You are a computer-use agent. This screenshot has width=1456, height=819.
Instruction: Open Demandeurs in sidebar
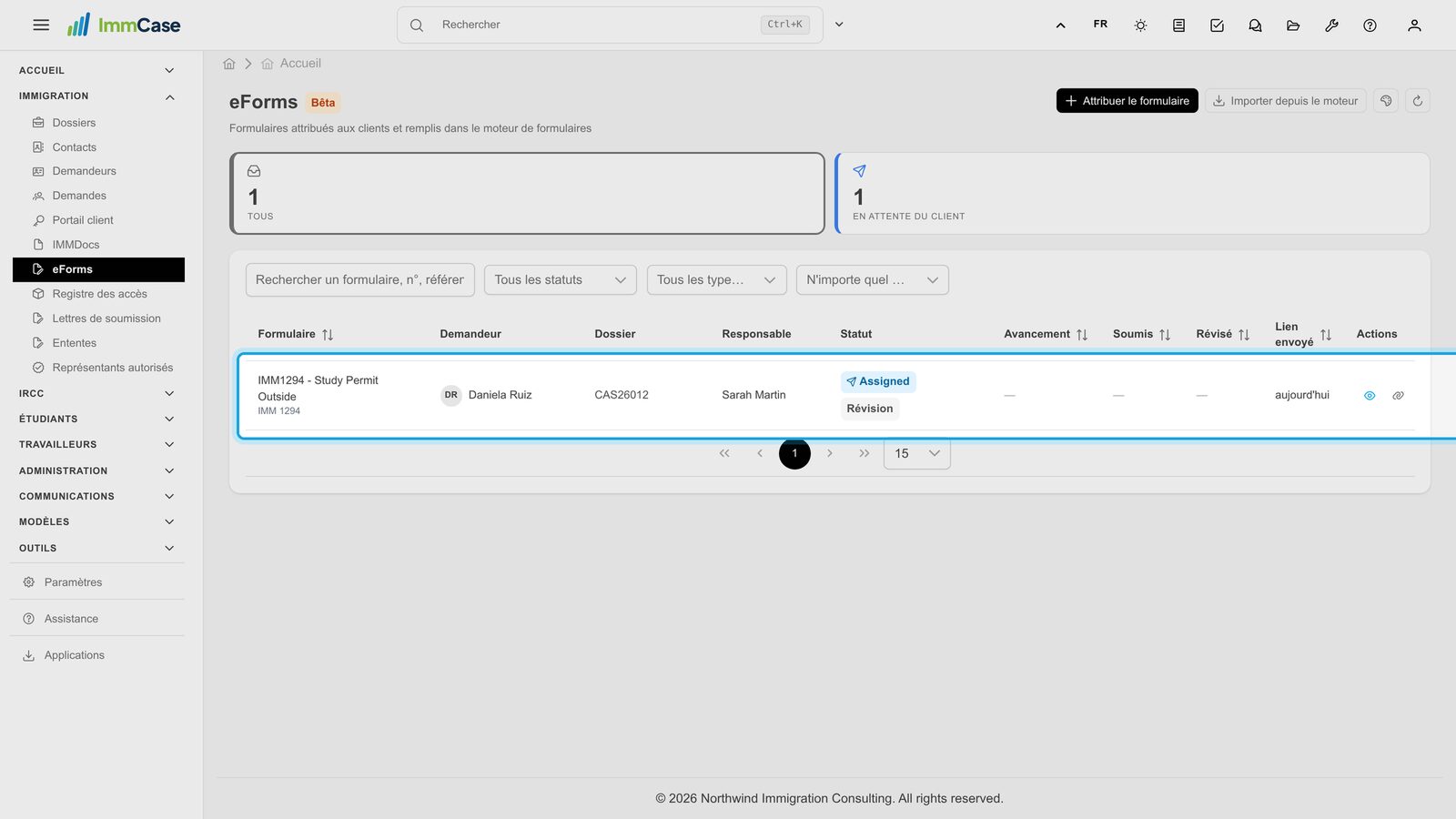click(84, 171)
